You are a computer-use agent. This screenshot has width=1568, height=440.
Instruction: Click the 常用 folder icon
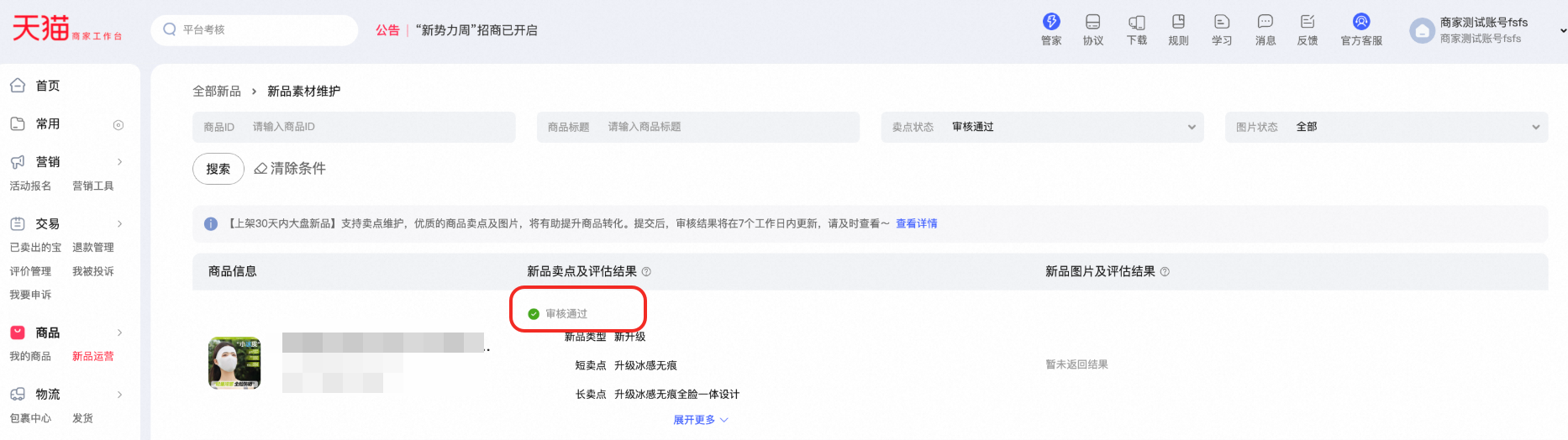point(18,123)
